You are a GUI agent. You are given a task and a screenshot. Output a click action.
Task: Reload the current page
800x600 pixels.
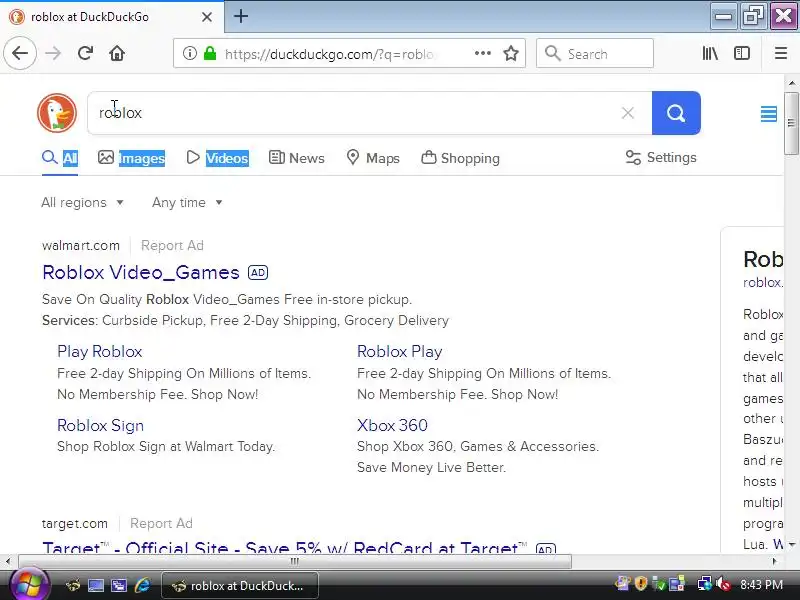85,53
